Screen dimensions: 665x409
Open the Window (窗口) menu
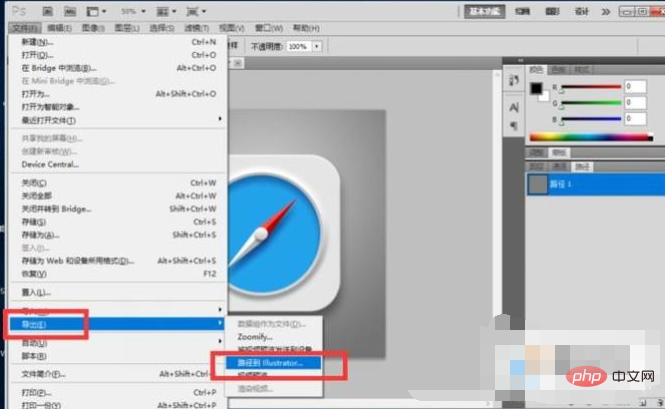point(269,28)
